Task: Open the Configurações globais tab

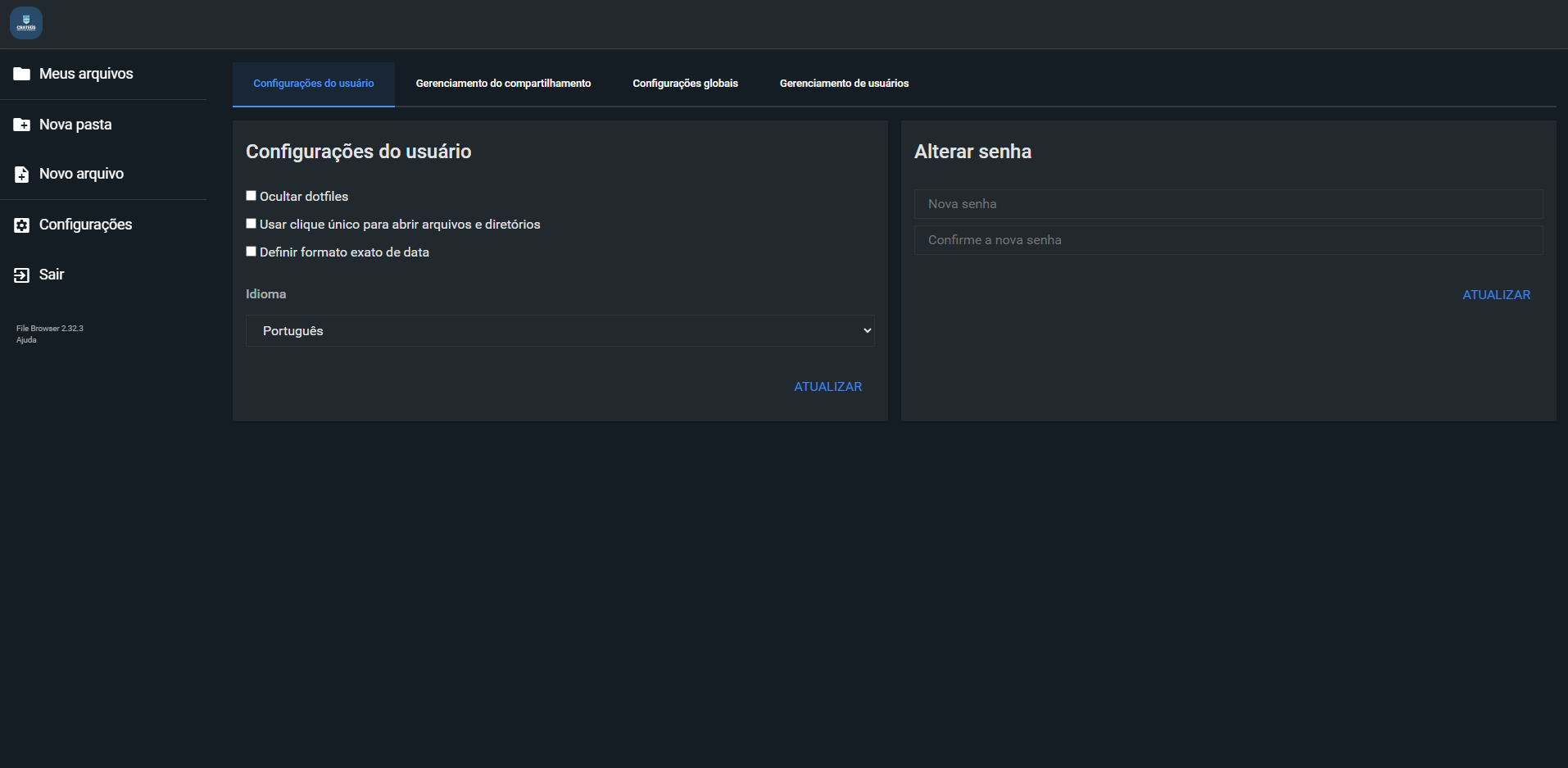Action: coord(685,83)
